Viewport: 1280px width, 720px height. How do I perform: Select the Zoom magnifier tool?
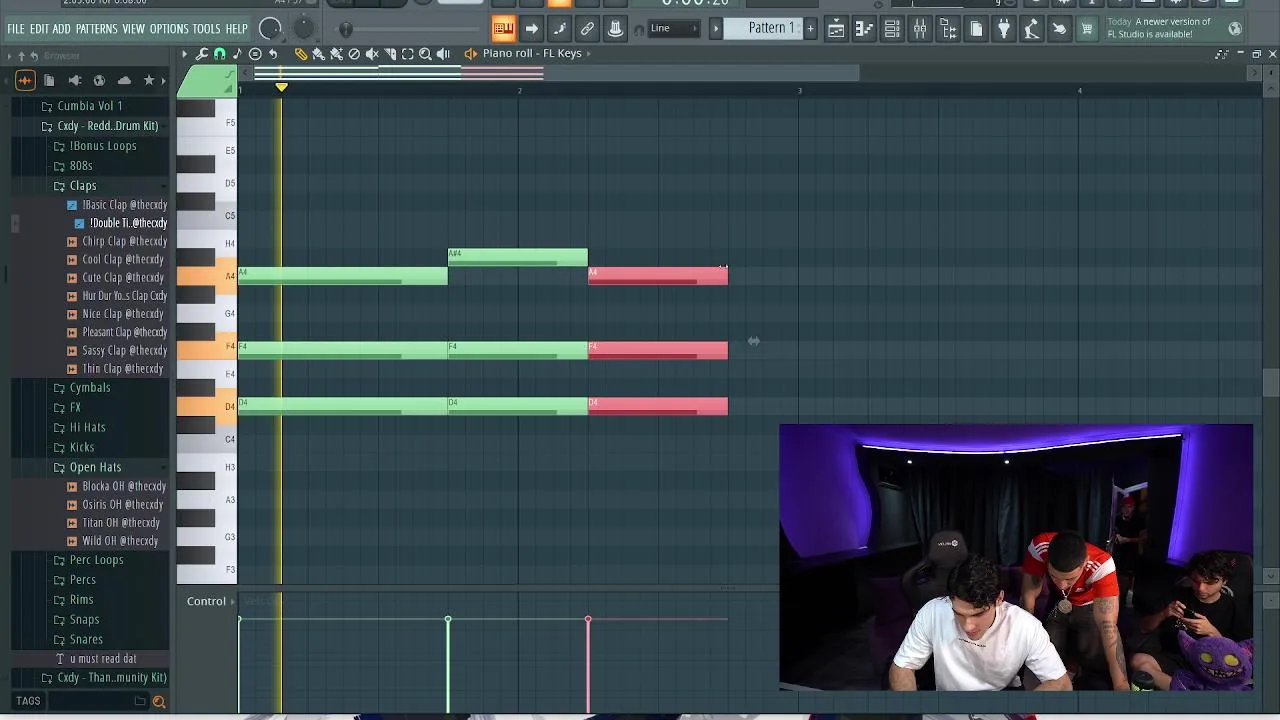coord(425,54)
